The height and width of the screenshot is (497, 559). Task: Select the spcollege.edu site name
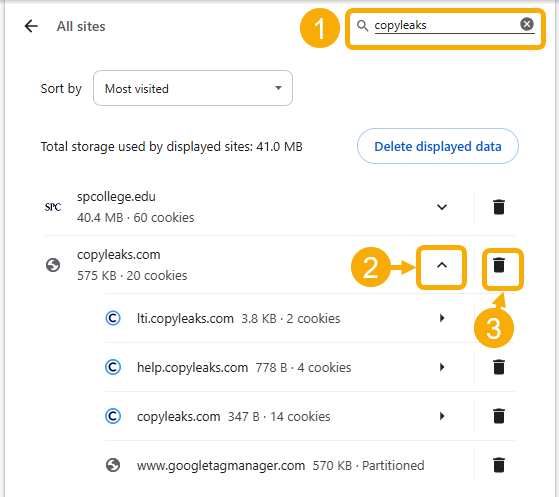(116, 197)
